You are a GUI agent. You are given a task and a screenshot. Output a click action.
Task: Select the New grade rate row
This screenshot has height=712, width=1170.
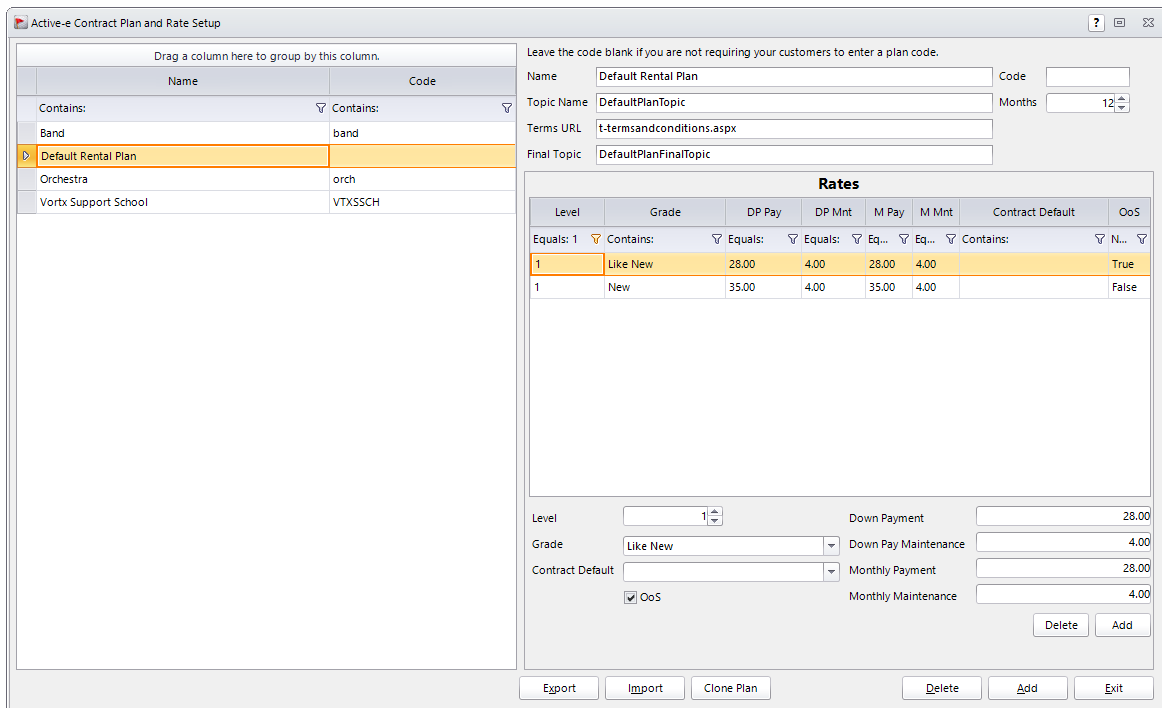click(x=840, y=287)
